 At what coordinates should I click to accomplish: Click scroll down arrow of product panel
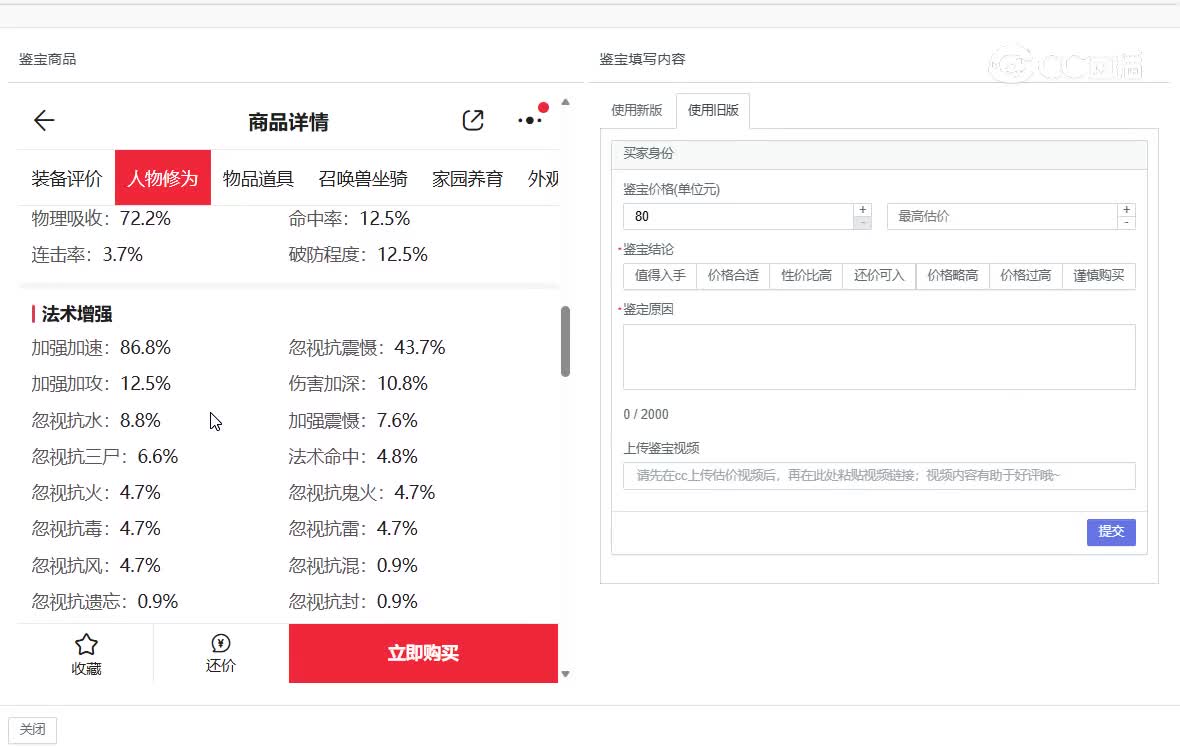point(565,674)
